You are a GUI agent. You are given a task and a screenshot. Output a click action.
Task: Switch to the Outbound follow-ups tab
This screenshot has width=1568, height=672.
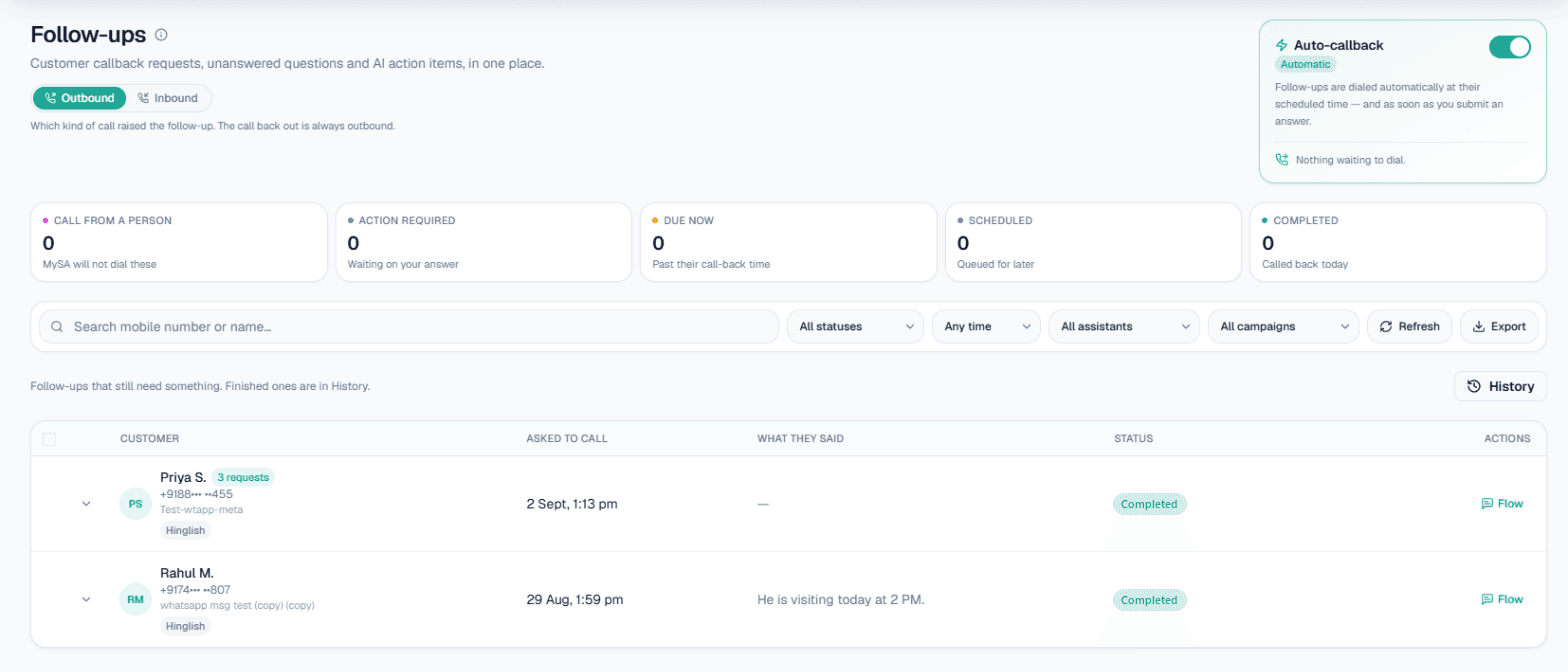pyautogui.click(x=80, y=98)
